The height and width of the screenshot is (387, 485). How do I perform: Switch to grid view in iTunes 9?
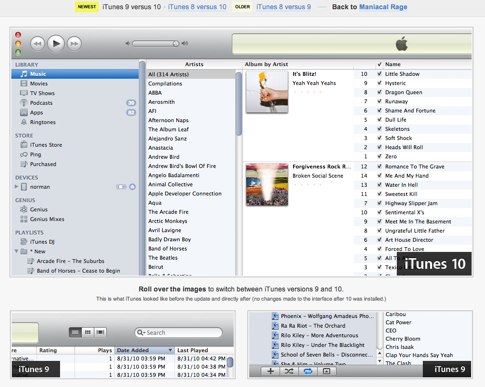pos(88,332)
